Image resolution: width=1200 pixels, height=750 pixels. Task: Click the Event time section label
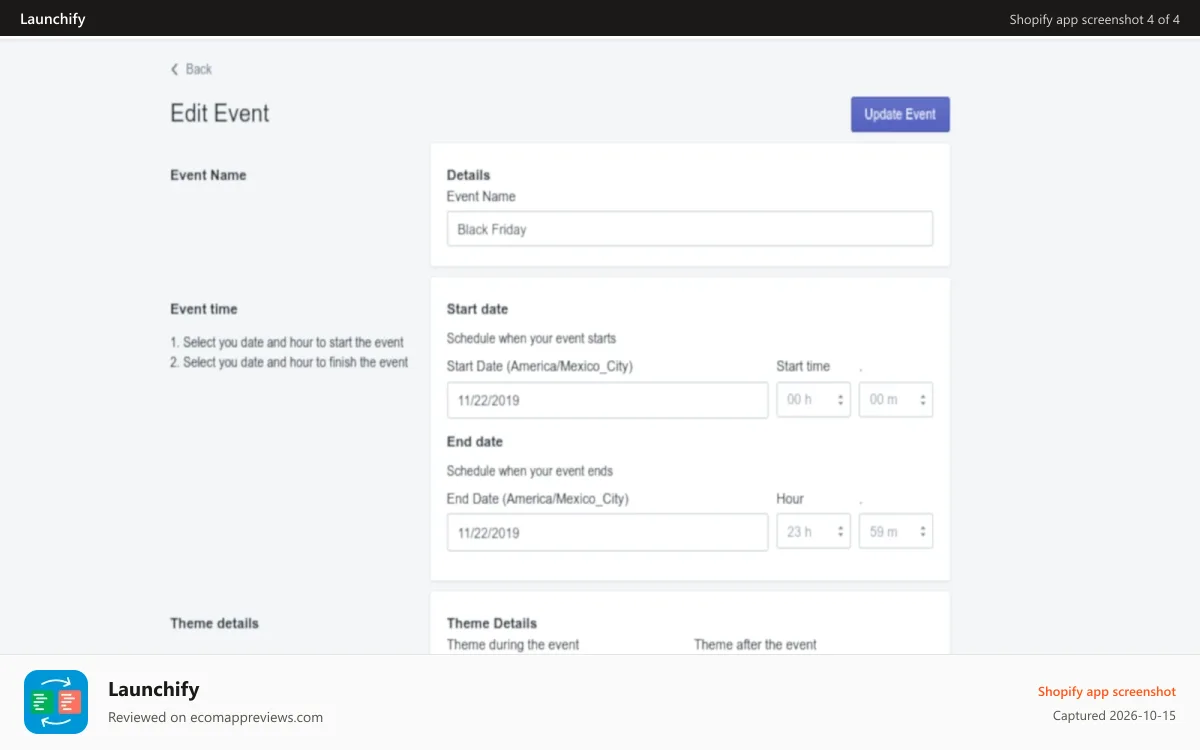[204, 309]
